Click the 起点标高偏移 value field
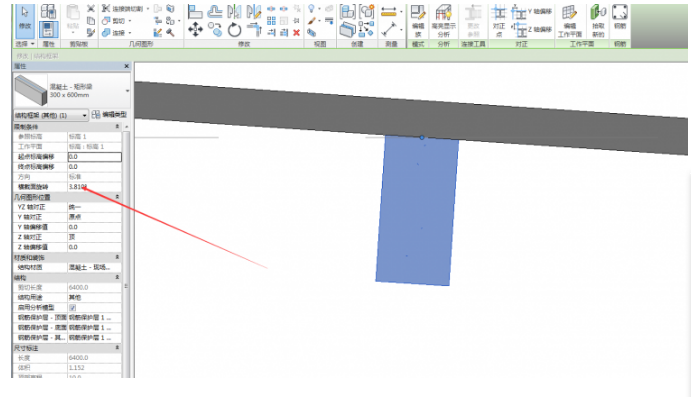Screen dimensions: 691x397 (x=94, y=157)
